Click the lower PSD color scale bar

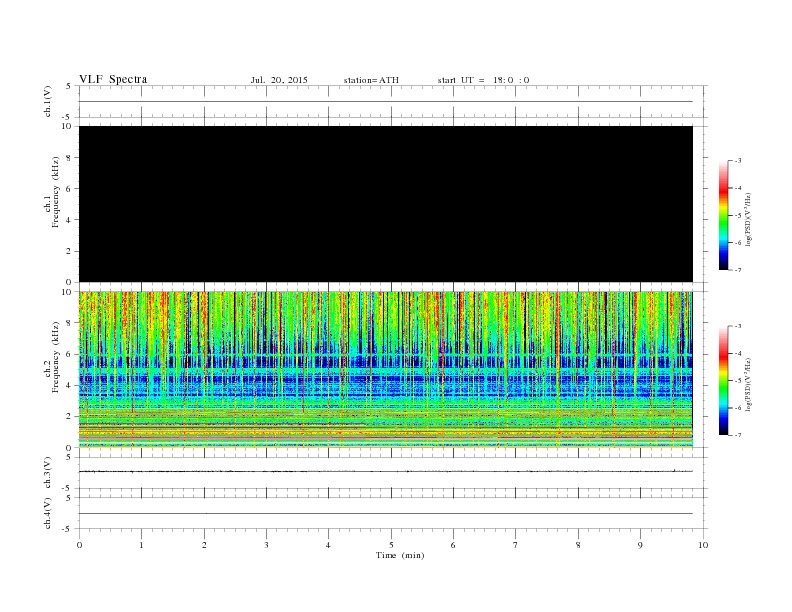coord(724,380)
